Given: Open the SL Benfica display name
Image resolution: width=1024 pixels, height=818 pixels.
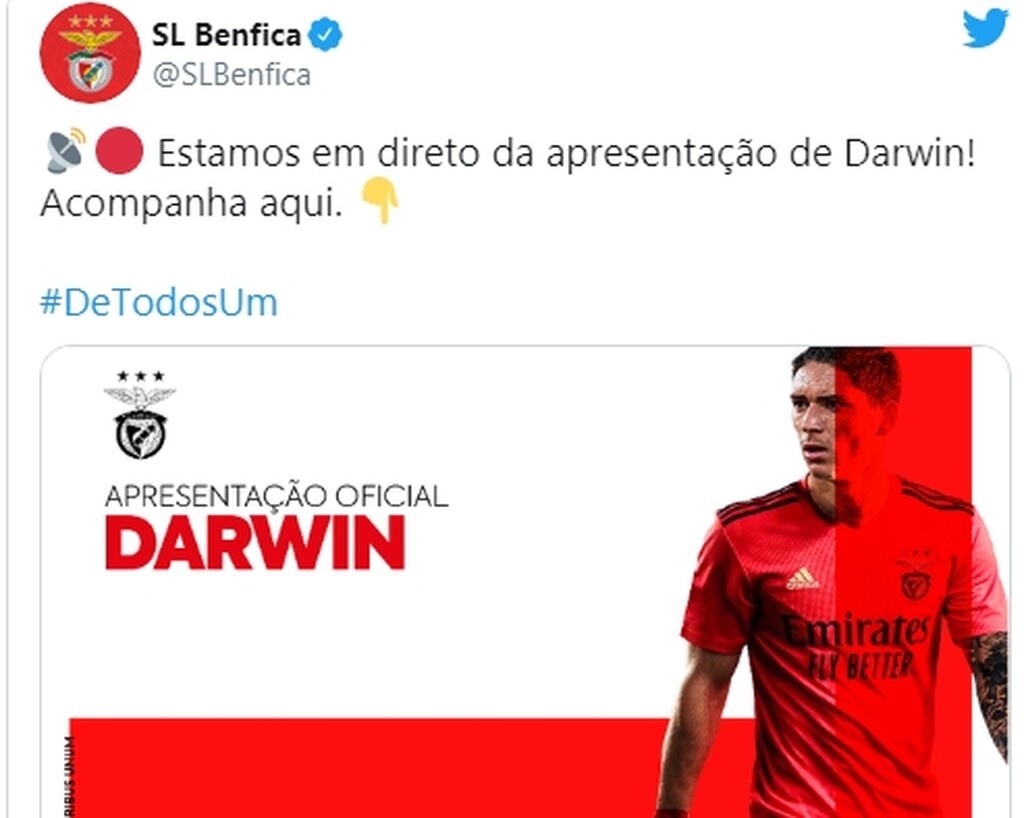Looking at the screenshot, I should pos(226,35).
